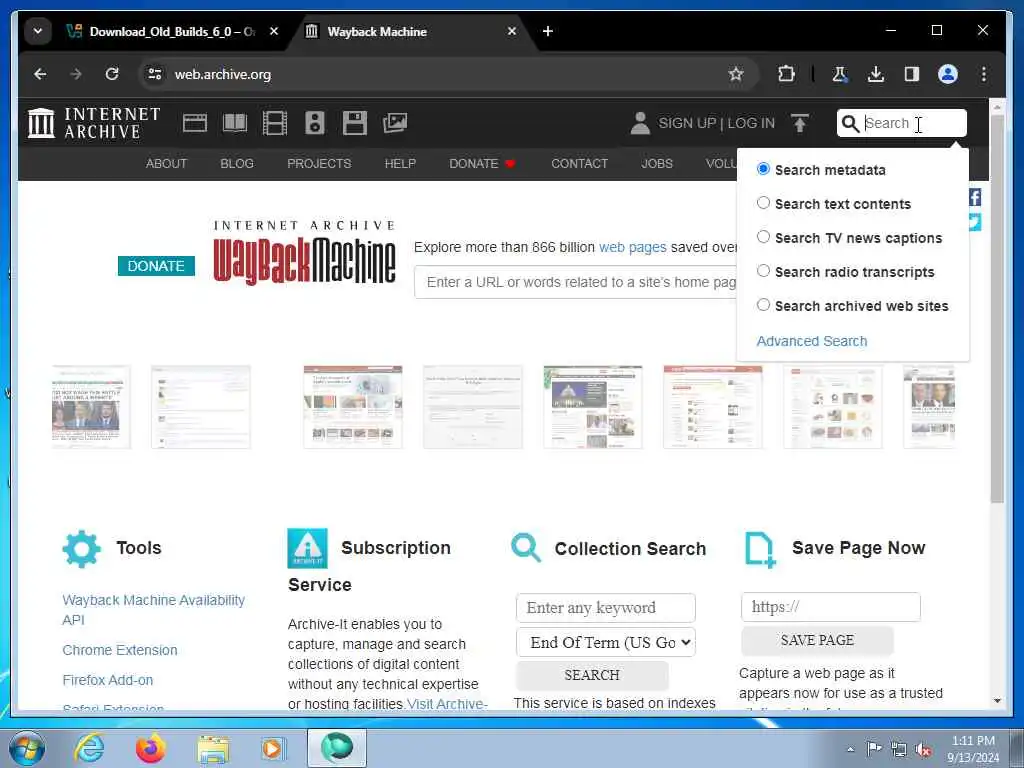Switch to the Download_Old_Builds_6_0 tab
This screenshot has height=768, width=1024.
[172, 31]
